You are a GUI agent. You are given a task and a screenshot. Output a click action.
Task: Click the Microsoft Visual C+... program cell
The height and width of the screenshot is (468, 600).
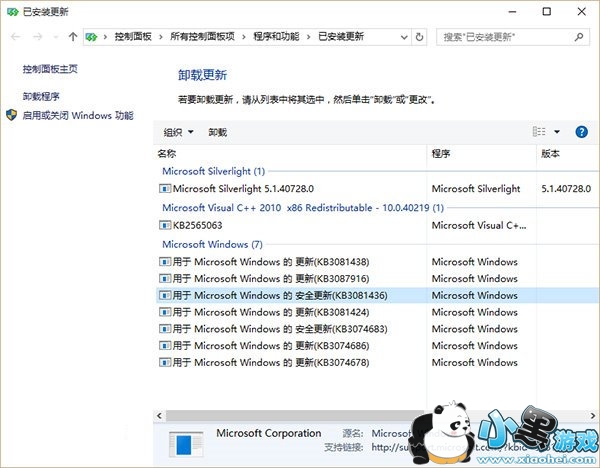click(x=479, y=225)
